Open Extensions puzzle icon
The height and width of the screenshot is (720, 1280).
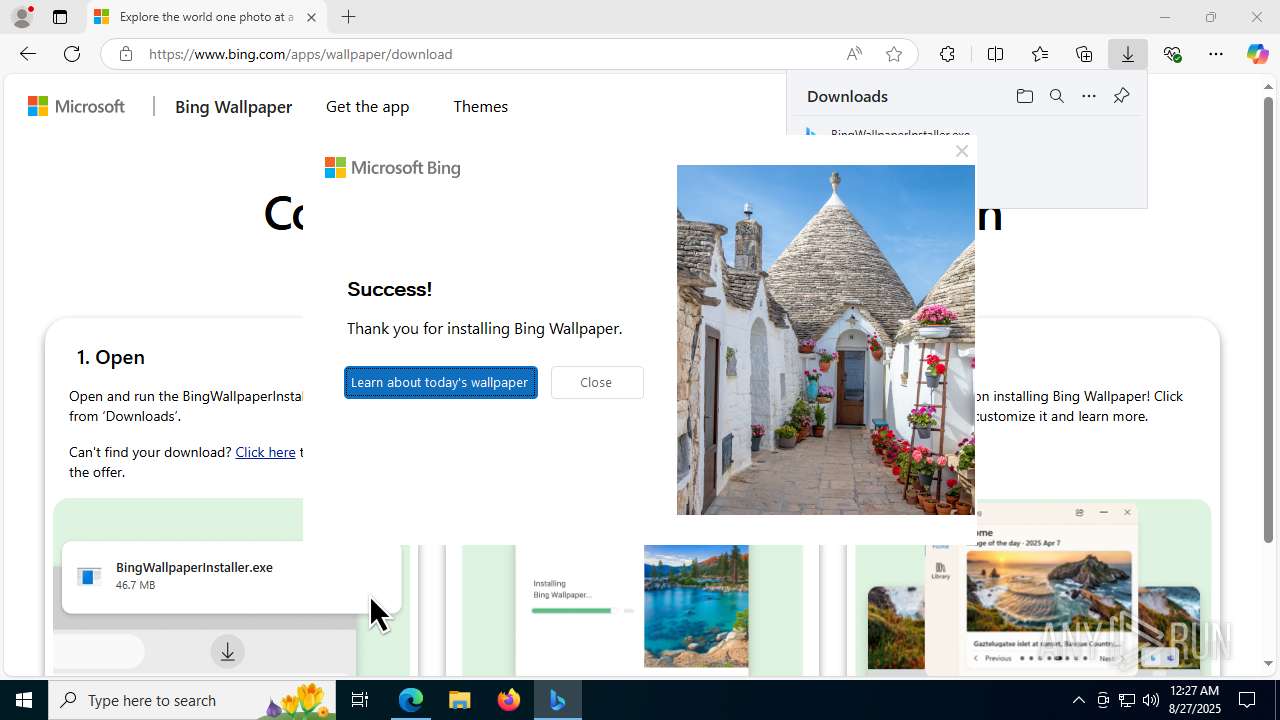coord(947,54)
